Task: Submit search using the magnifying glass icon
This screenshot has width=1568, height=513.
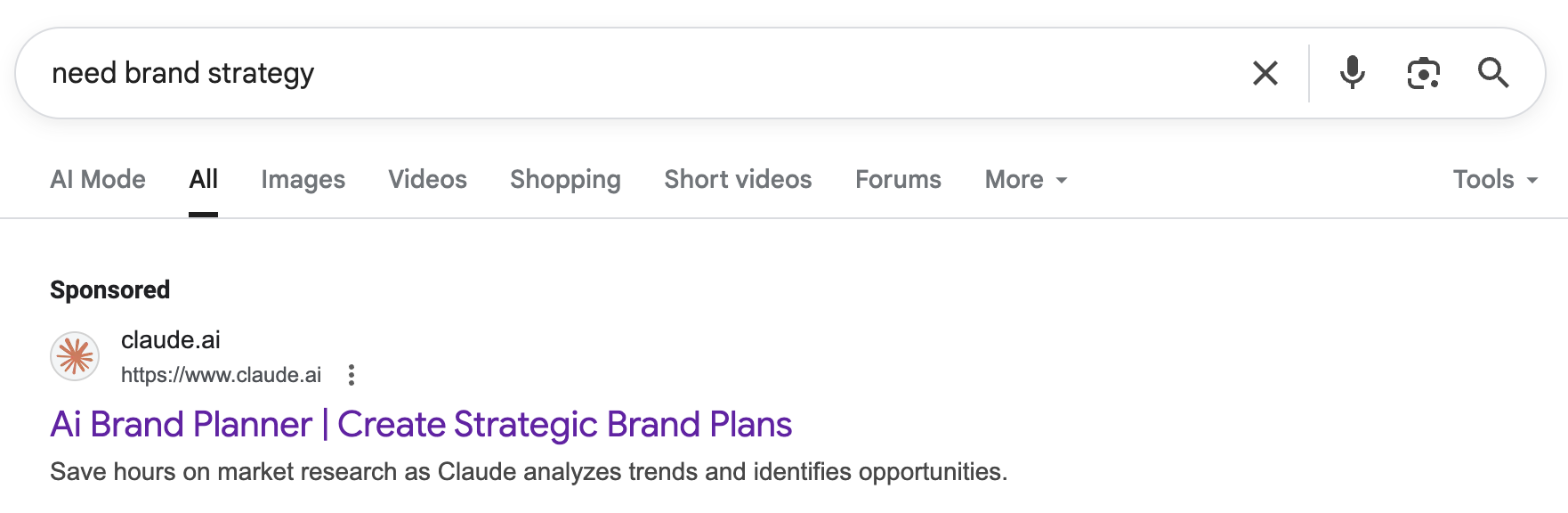Action: coord(1493,73)
